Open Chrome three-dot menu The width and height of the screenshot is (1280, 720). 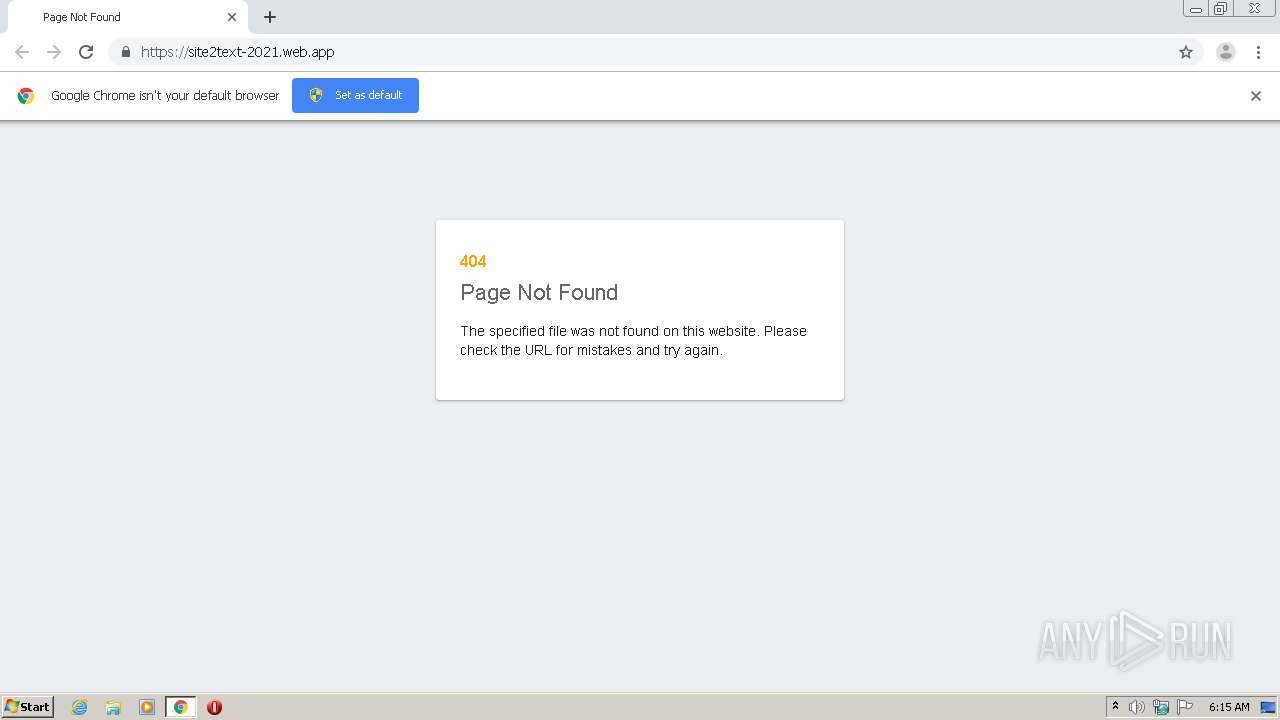click(1258, 52)
